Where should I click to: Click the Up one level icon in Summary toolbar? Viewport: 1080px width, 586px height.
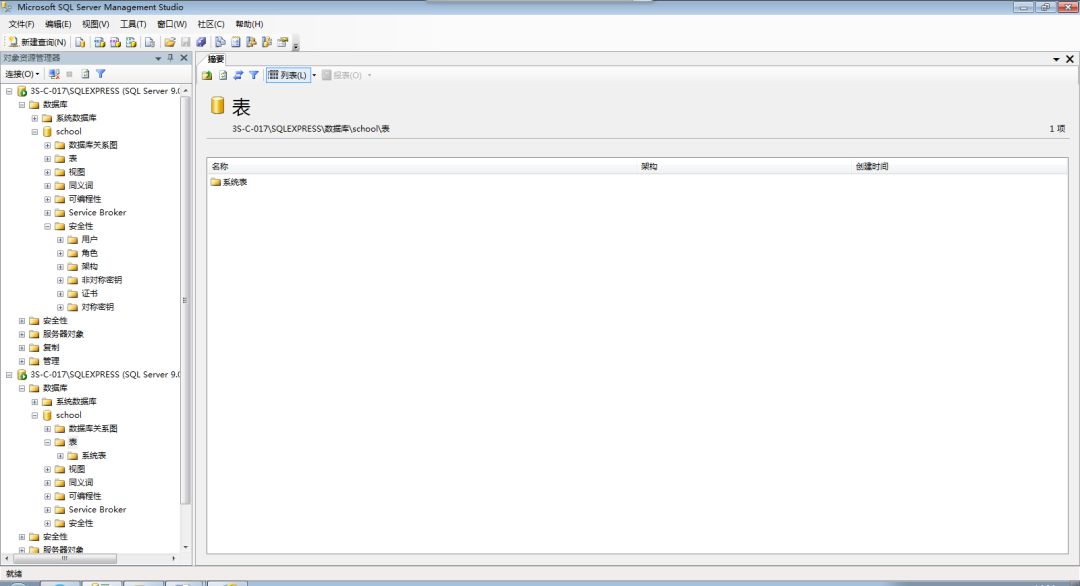207,75
